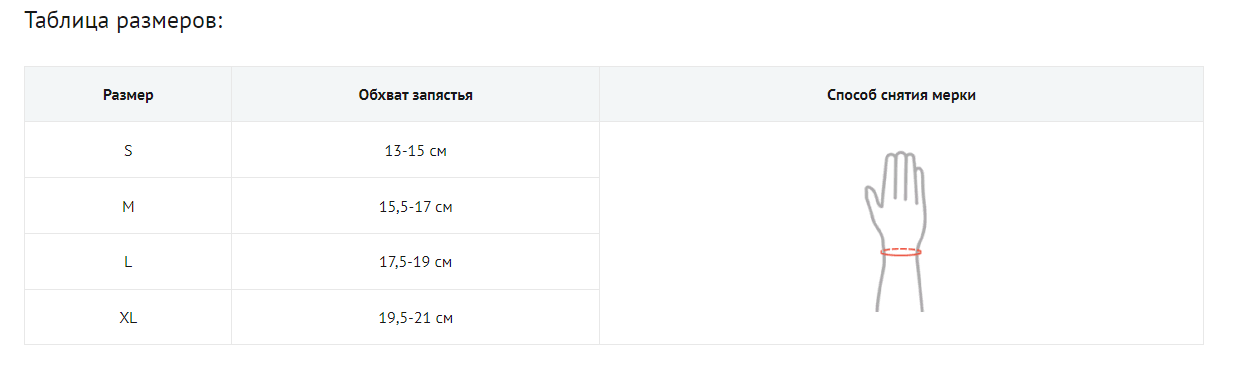Click the "Обхват запястья" column header
The image size is (1238, 366).
tap(416, 95)
